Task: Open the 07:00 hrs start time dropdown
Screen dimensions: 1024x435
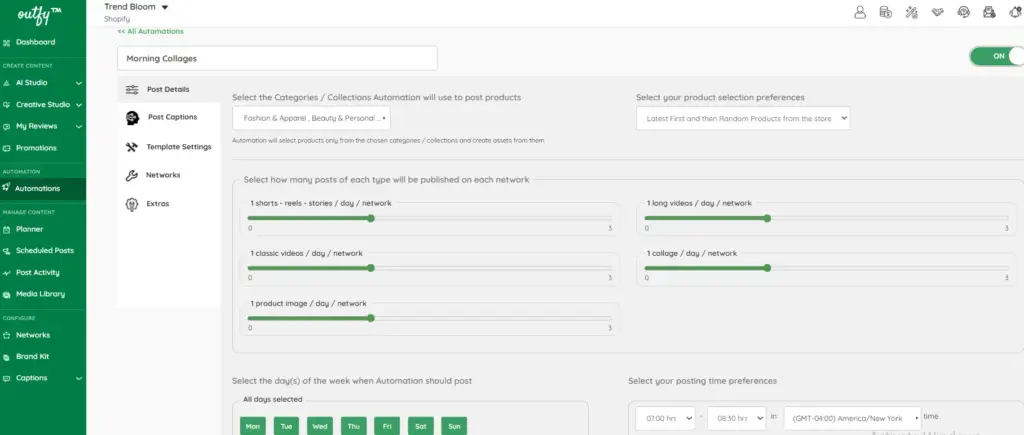Action: (665, 418)
